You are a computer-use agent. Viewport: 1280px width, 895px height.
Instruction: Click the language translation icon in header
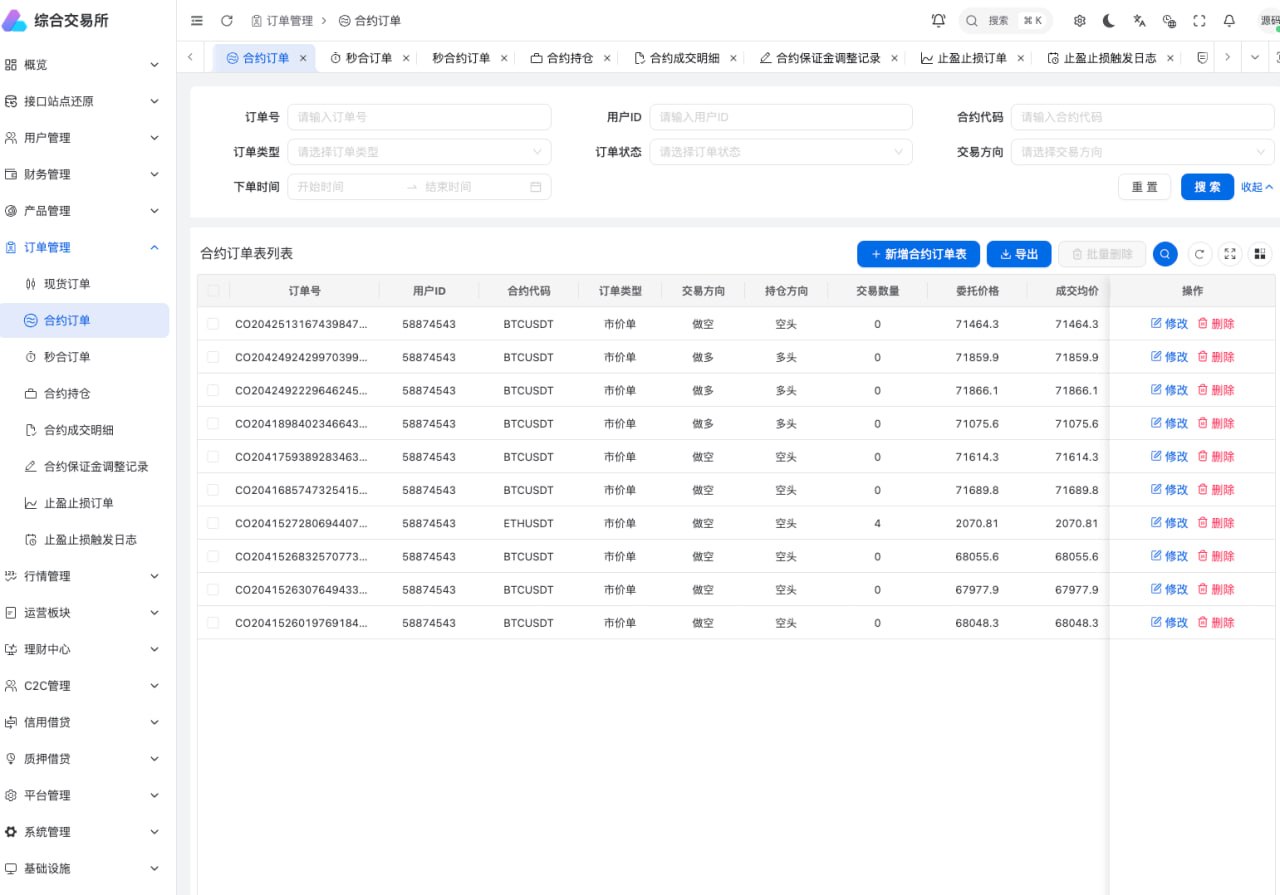[1139, 21]
